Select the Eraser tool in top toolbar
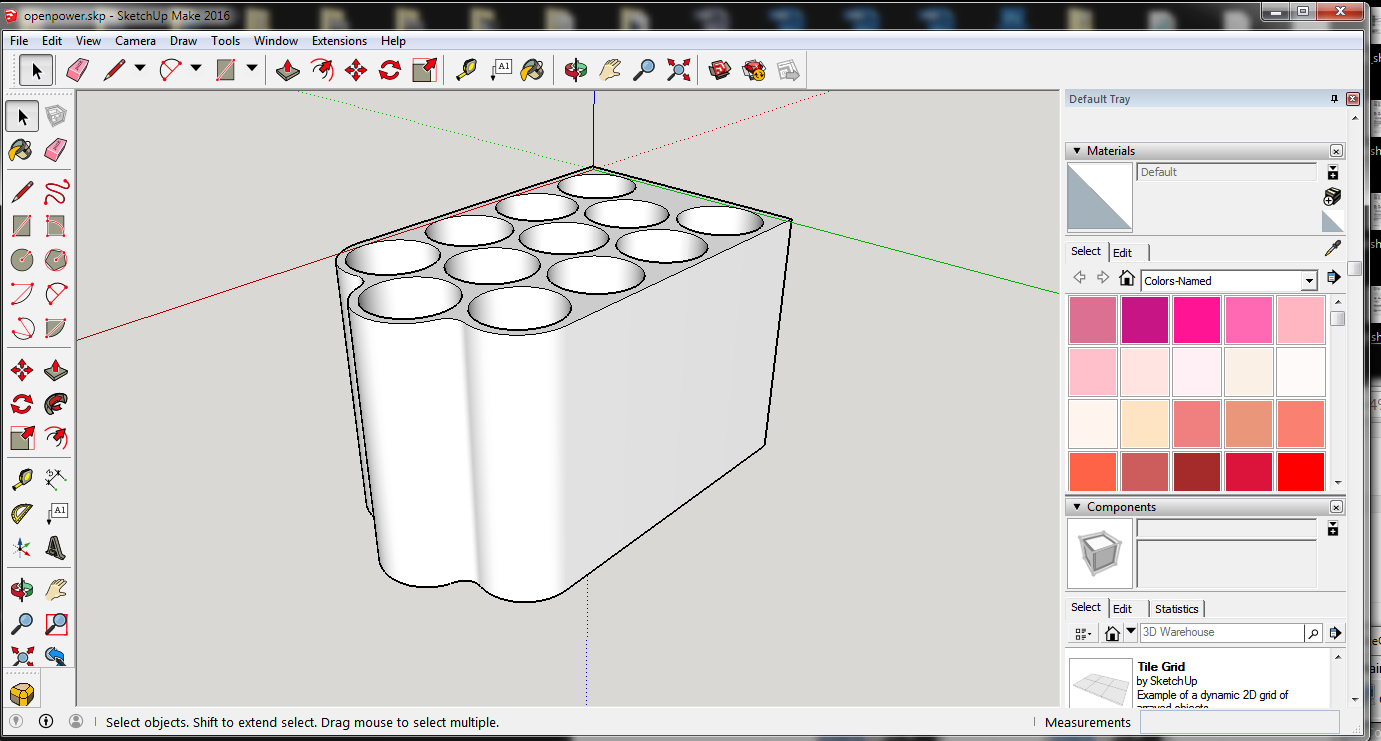This screenshot has height=741, width=1381. coord(78,70)
